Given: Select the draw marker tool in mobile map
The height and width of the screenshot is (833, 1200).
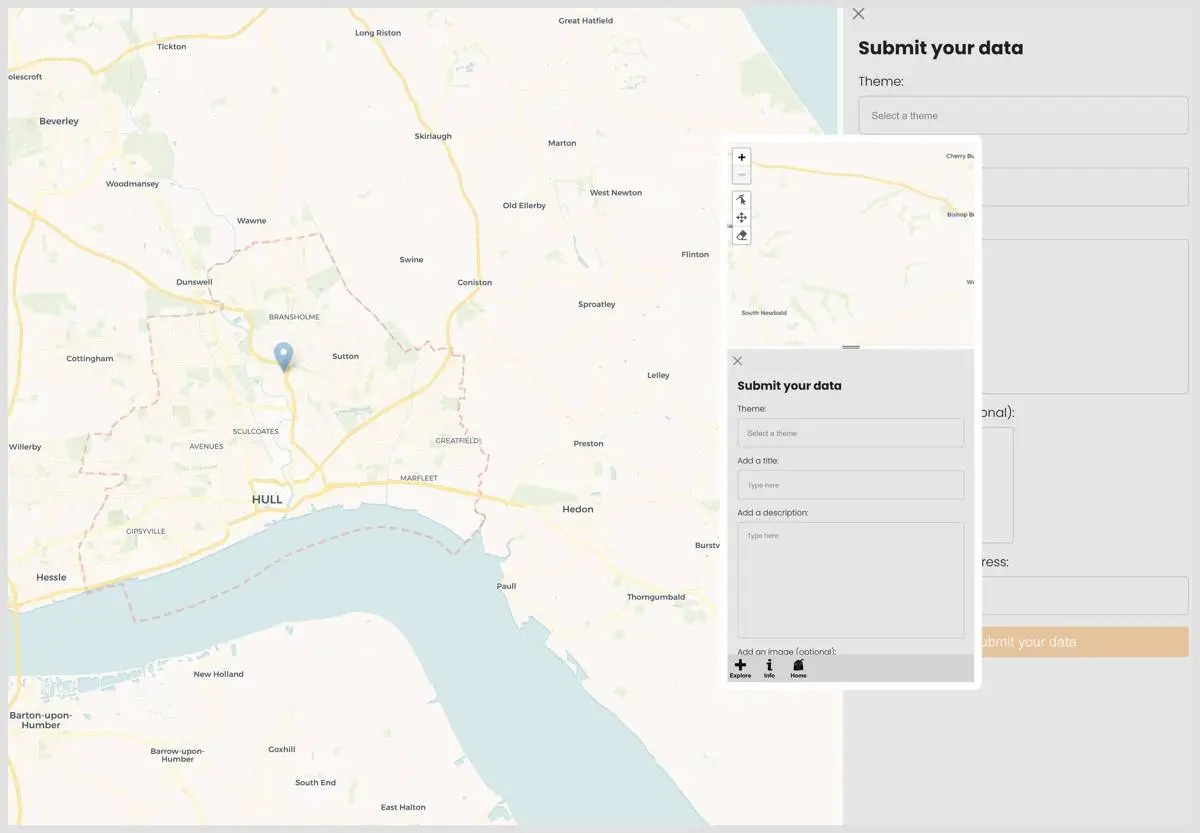Looking at the screenshot, I should pyautogui.click(x=741, y=200).
